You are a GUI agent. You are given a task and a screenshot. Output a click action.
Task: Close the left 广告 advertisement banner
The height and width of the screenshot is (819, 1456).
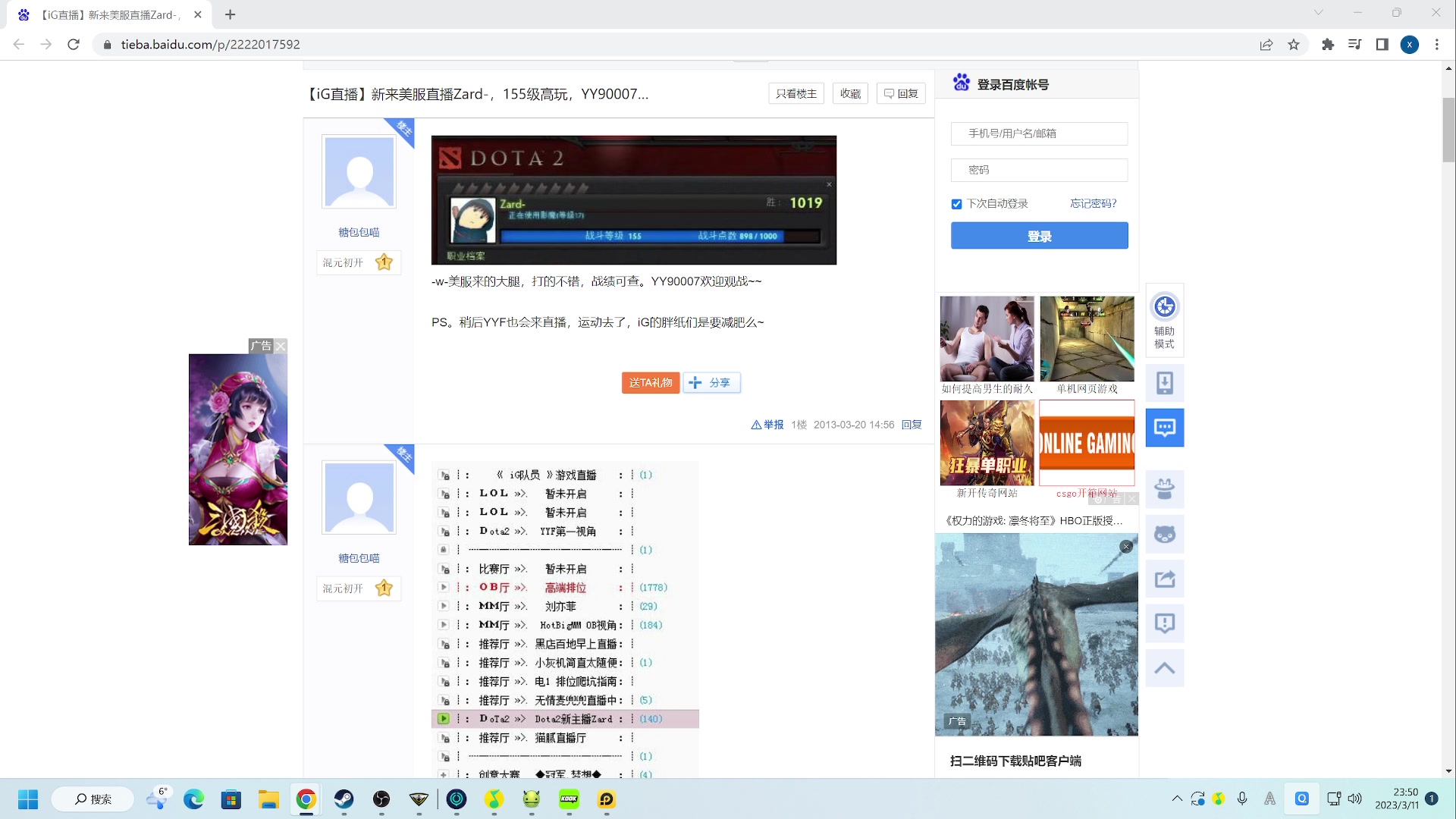pos(281,346)
